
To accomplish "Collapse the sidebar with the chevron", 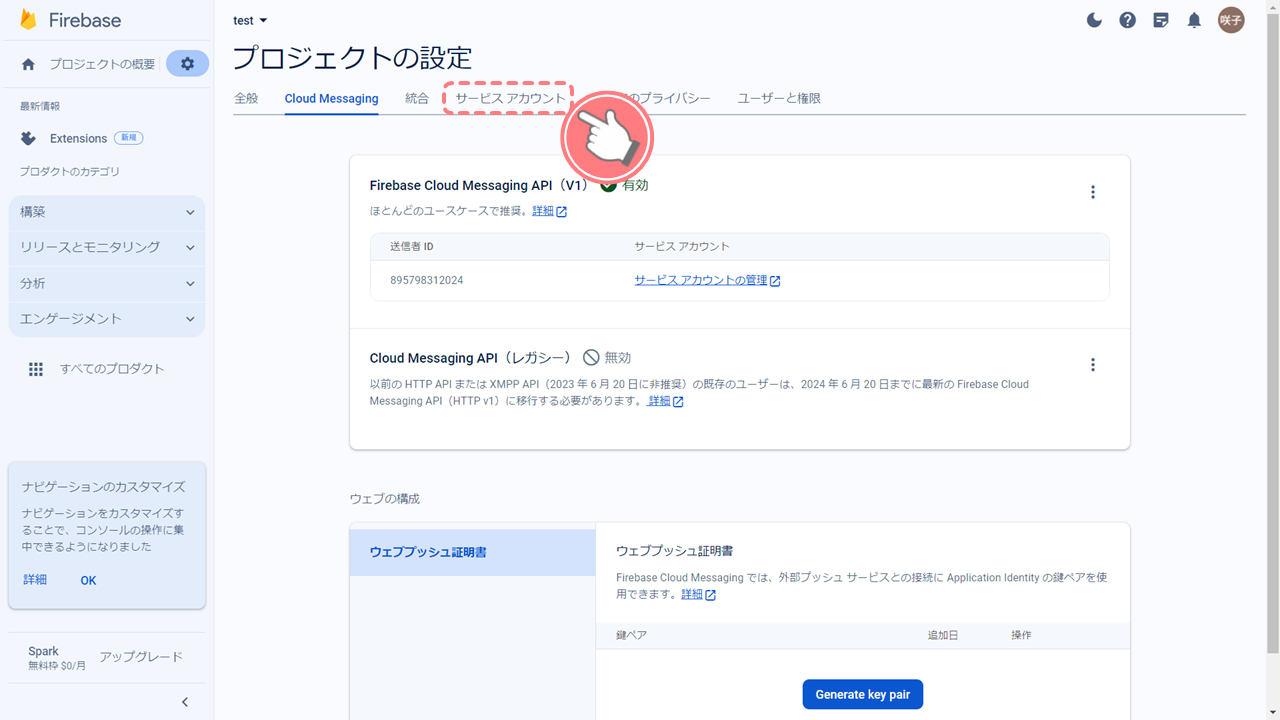I will pos(185,702).
